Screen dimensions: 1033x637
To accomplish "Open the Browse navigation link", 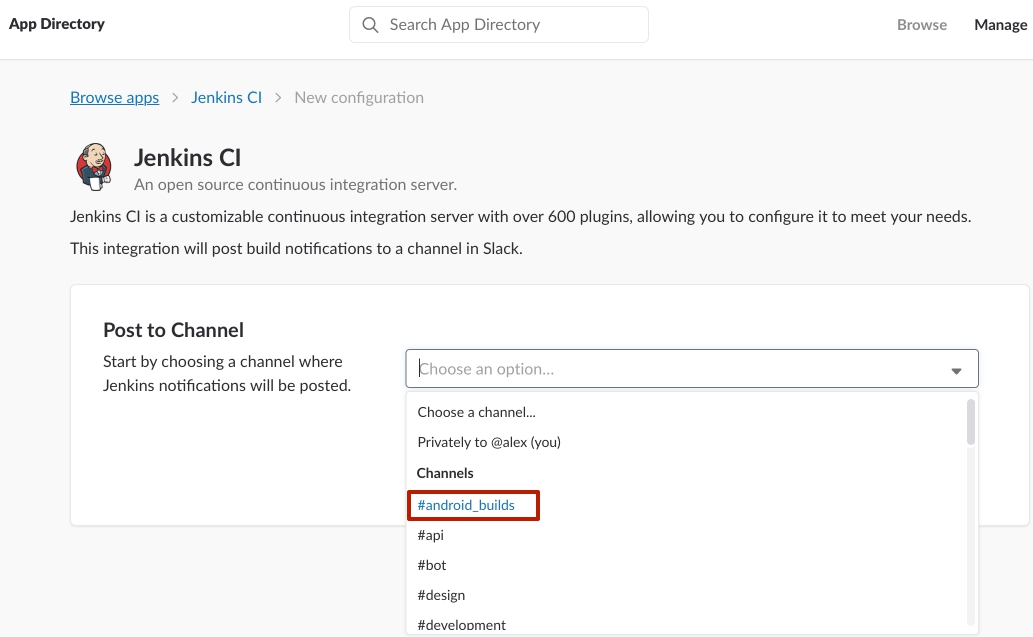I will 922,25.
